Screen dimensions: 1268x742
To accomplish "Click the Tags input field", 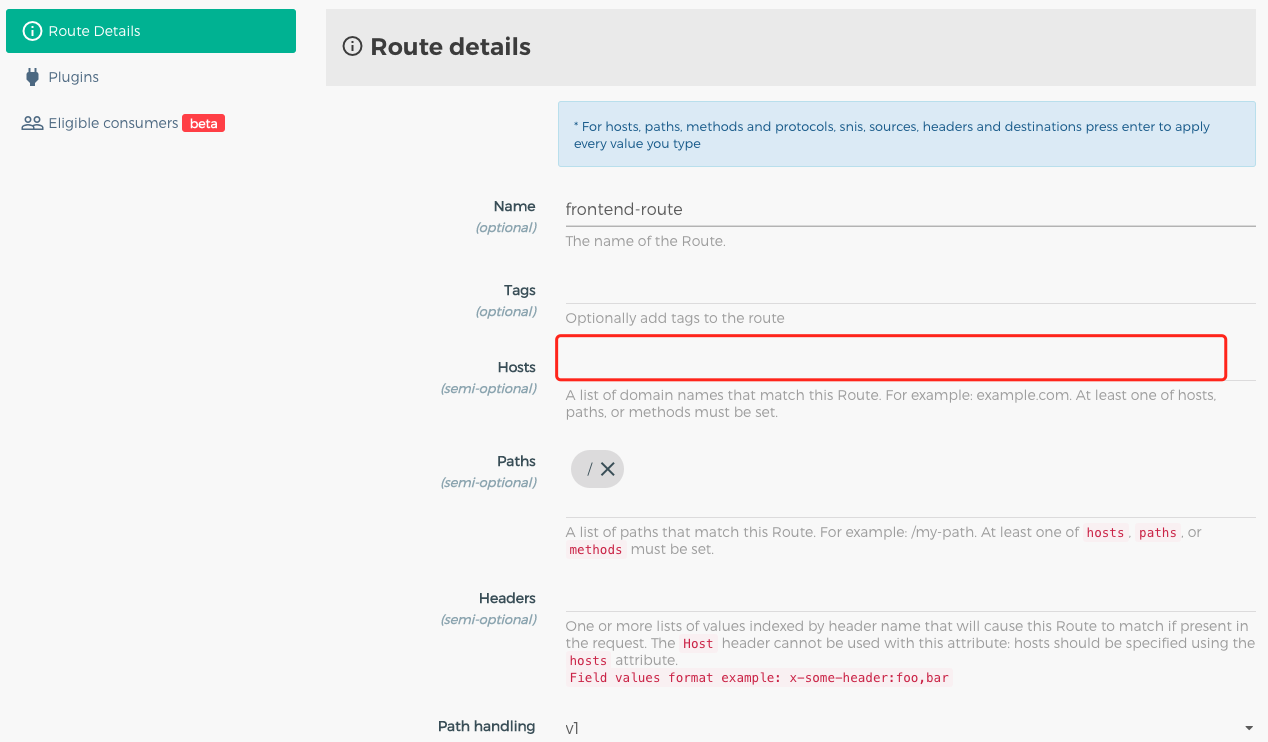I will pos(910,289).
